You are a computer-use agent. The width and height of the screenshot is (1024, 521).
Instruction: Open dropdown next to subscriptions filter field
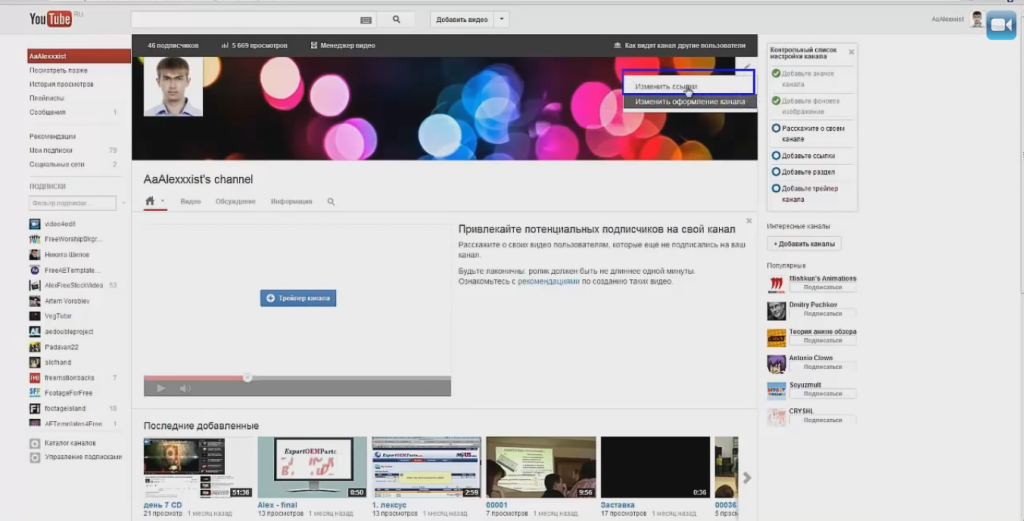123,203
